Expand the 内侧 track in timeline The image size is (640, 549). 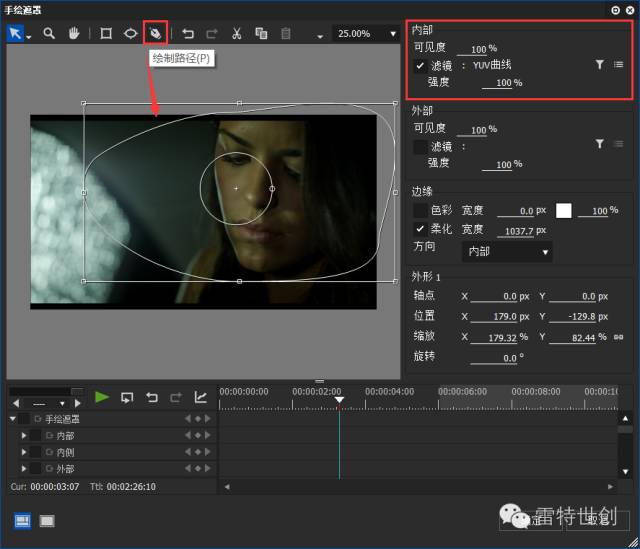point(24,452)
